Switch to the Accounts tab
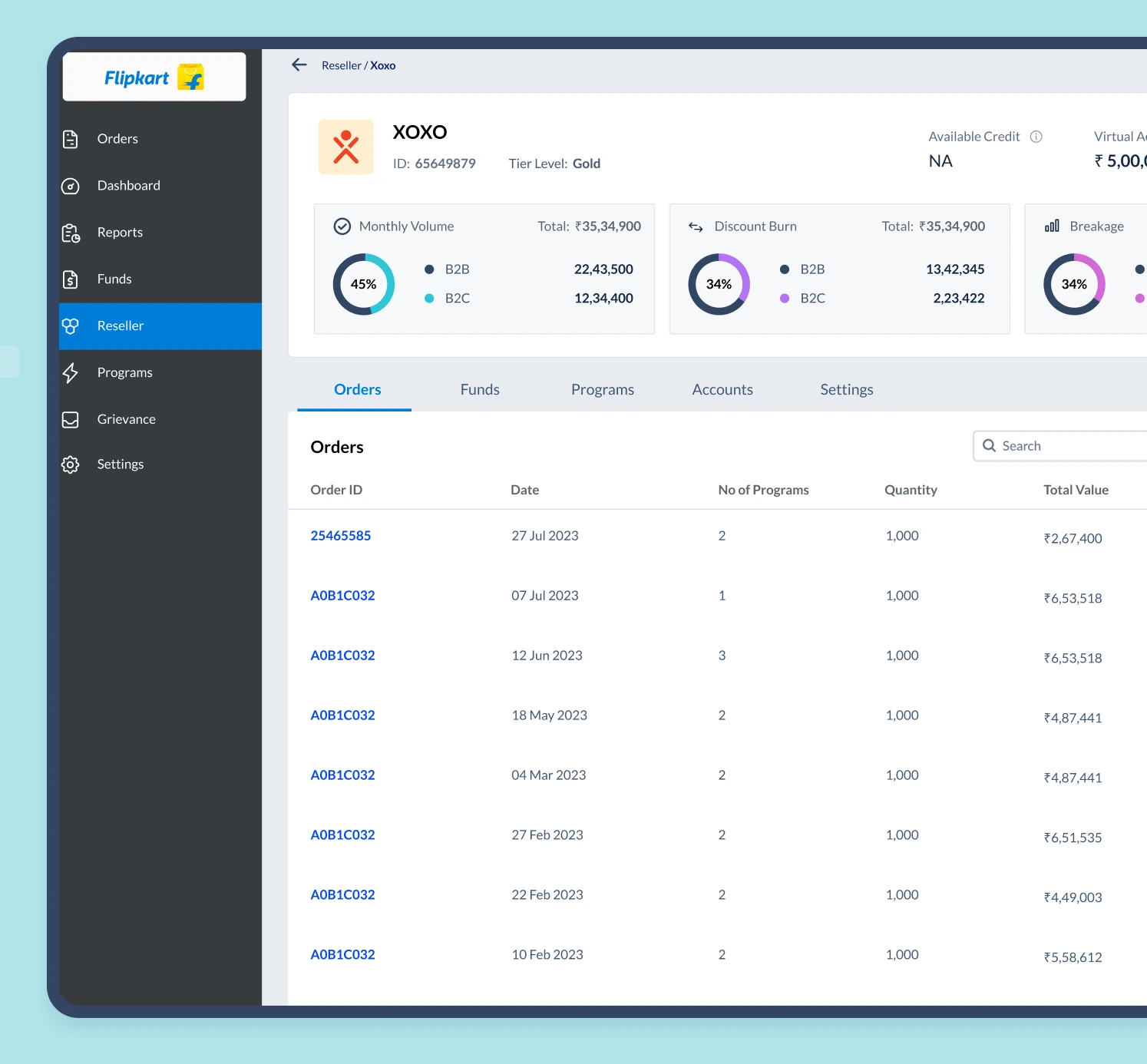The image size is (1147, 1064). [722, 390]
